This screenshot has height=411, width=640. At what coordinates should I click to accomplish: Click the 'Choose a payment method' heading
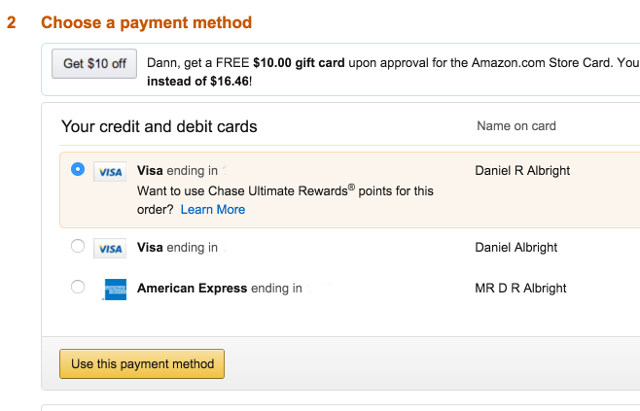[x=147, y=22]
